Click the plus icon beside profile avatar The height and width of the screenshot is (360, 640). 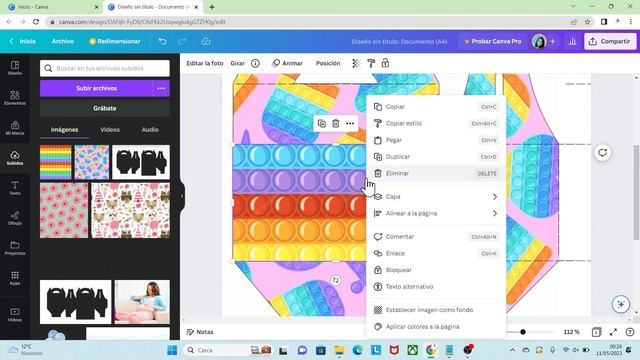(x=553, y=41)
